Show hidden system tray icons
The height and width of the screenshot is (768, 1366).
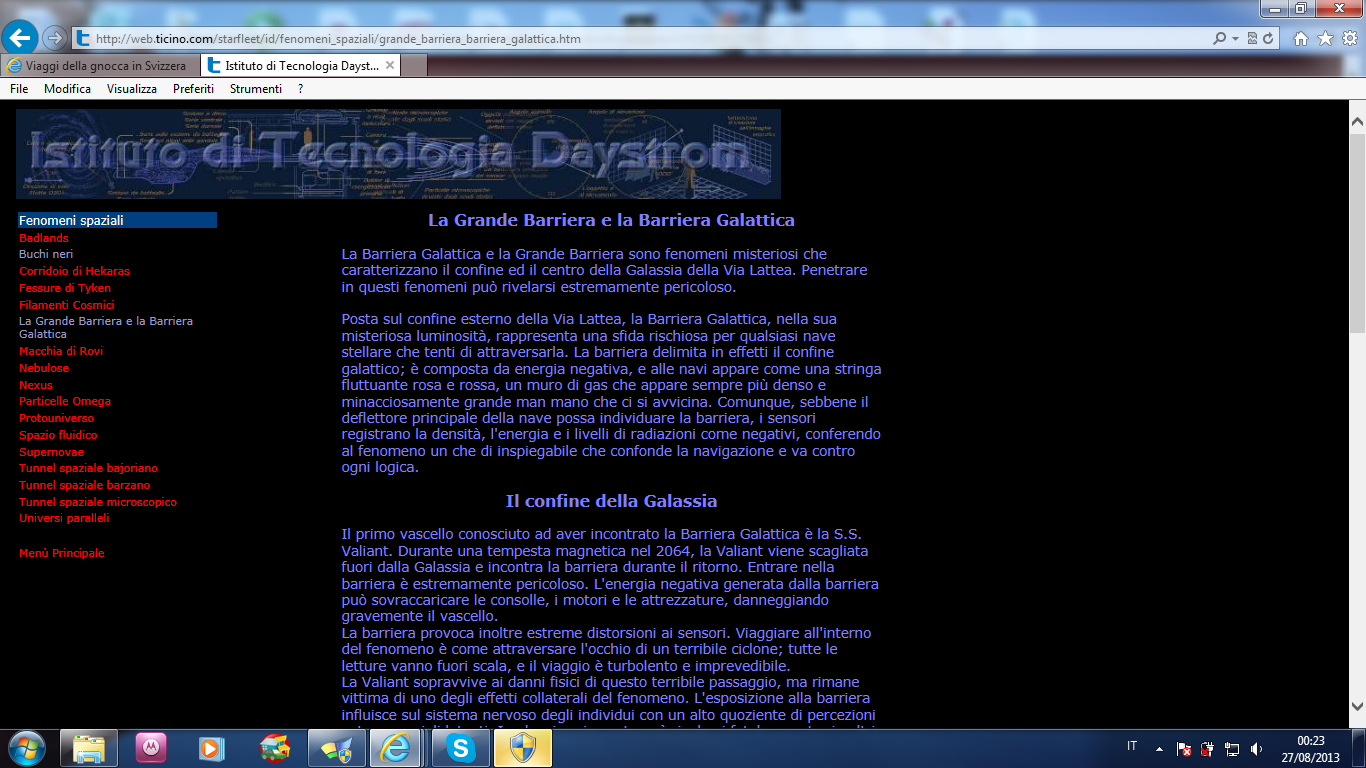[x=1159, y=748]
